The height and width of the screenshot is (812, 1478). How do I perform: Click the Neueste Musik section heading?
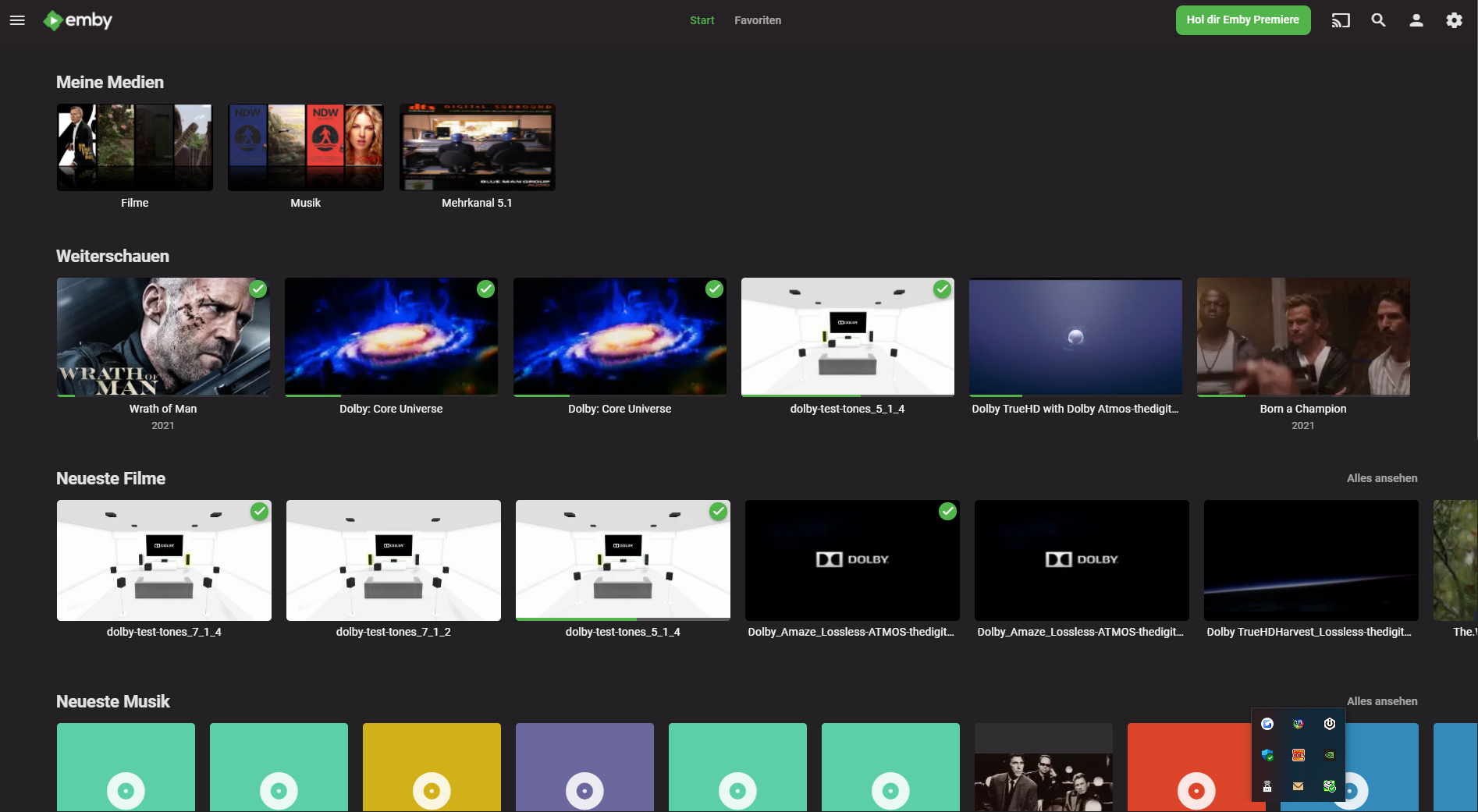[x=113, y=701]
